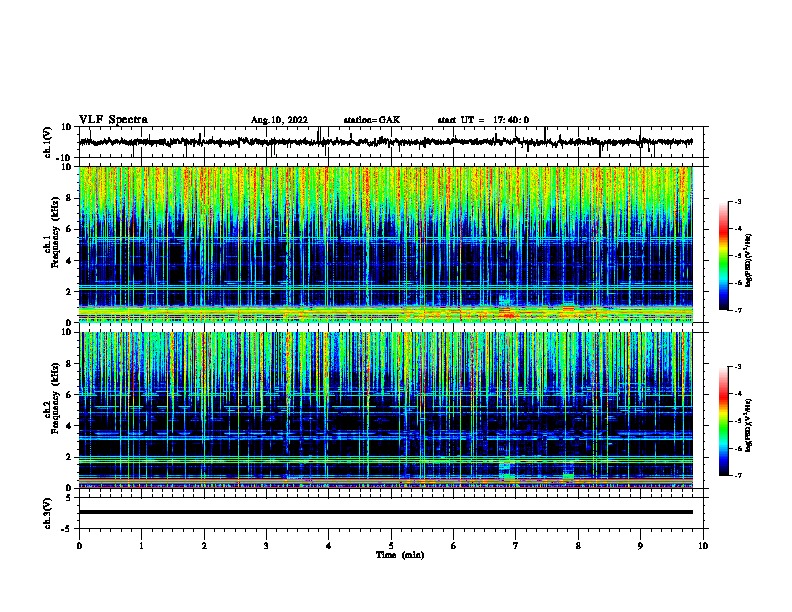Click the "-3" label on ch.1 colorbar

[x=737, y=202]
